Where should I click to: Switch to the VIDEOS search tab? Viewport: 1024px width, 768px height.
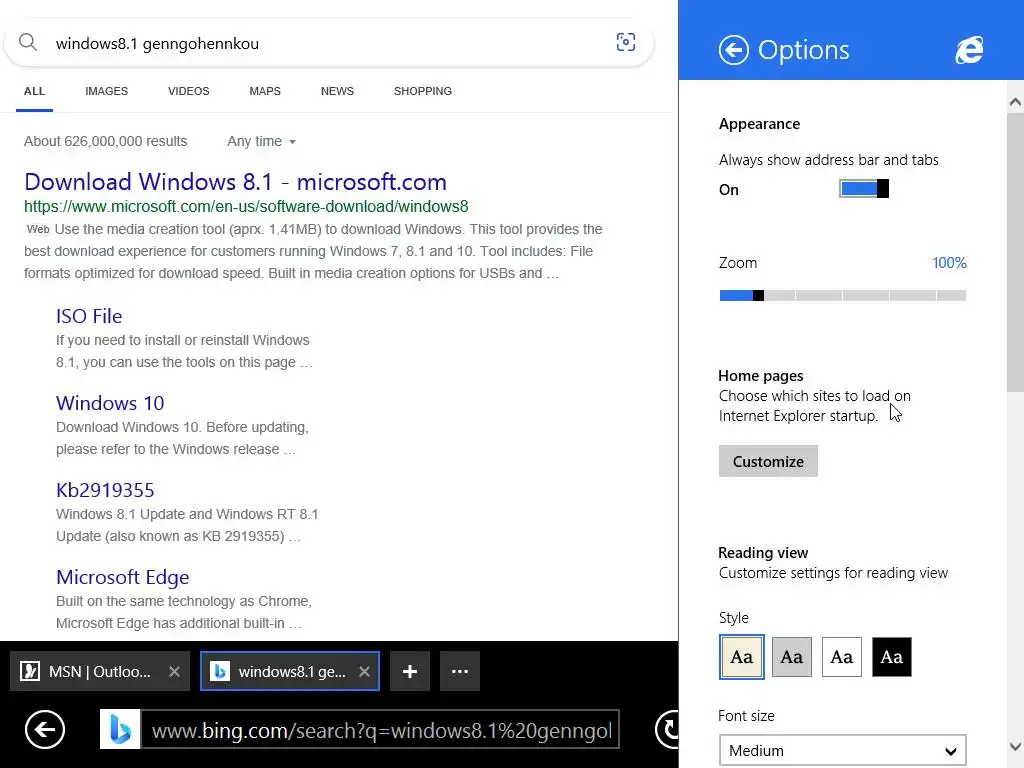pyautogui.click(x=189, y=91)
